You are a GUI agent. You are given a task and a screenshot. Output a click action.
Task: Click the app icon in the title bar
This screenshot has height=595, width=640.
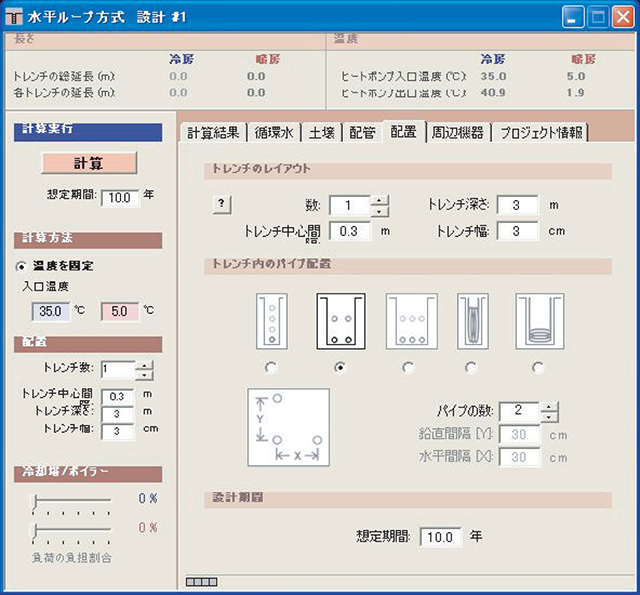(16, 16)
